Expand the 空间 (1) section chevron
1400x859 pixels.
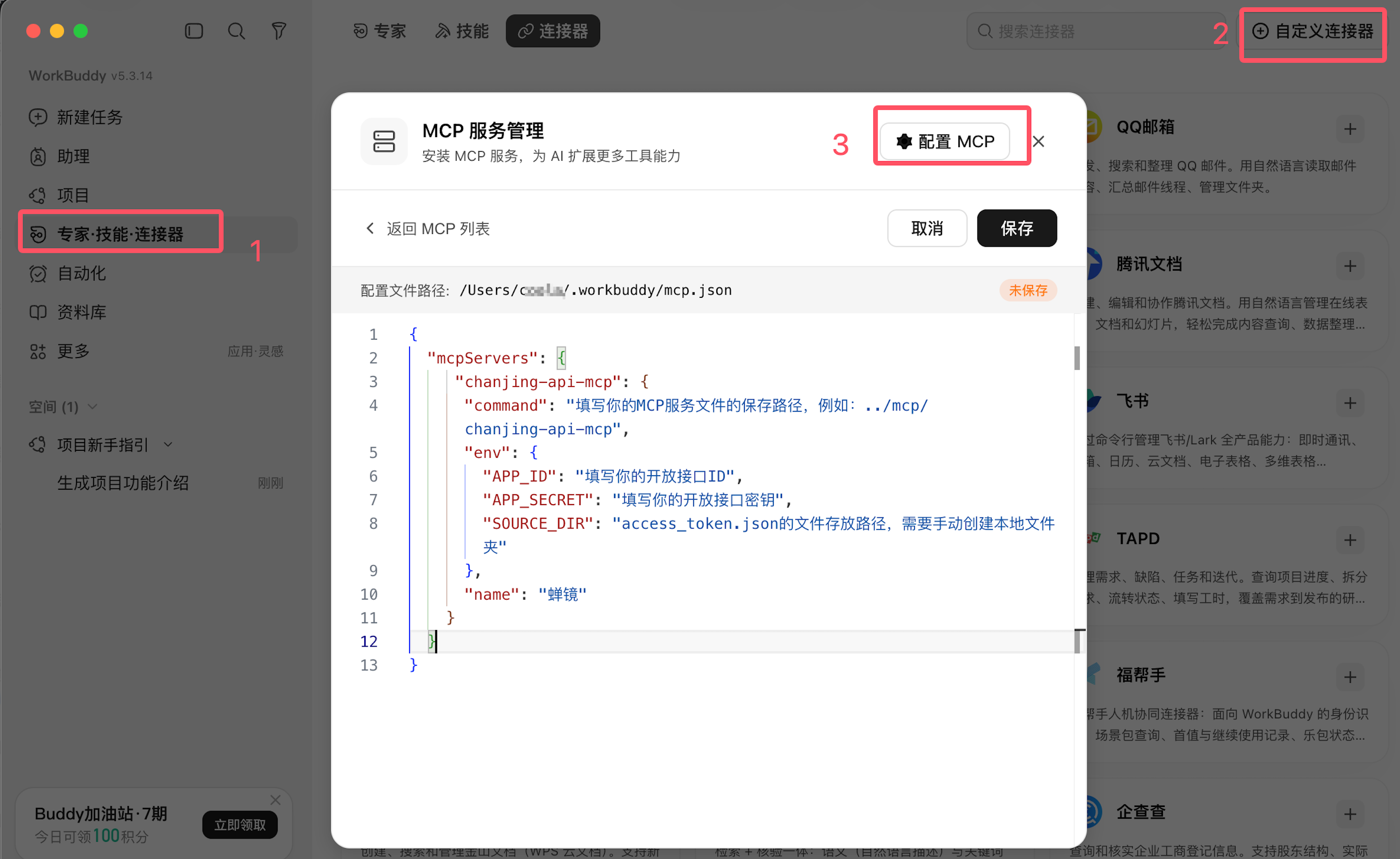point(93,407)
